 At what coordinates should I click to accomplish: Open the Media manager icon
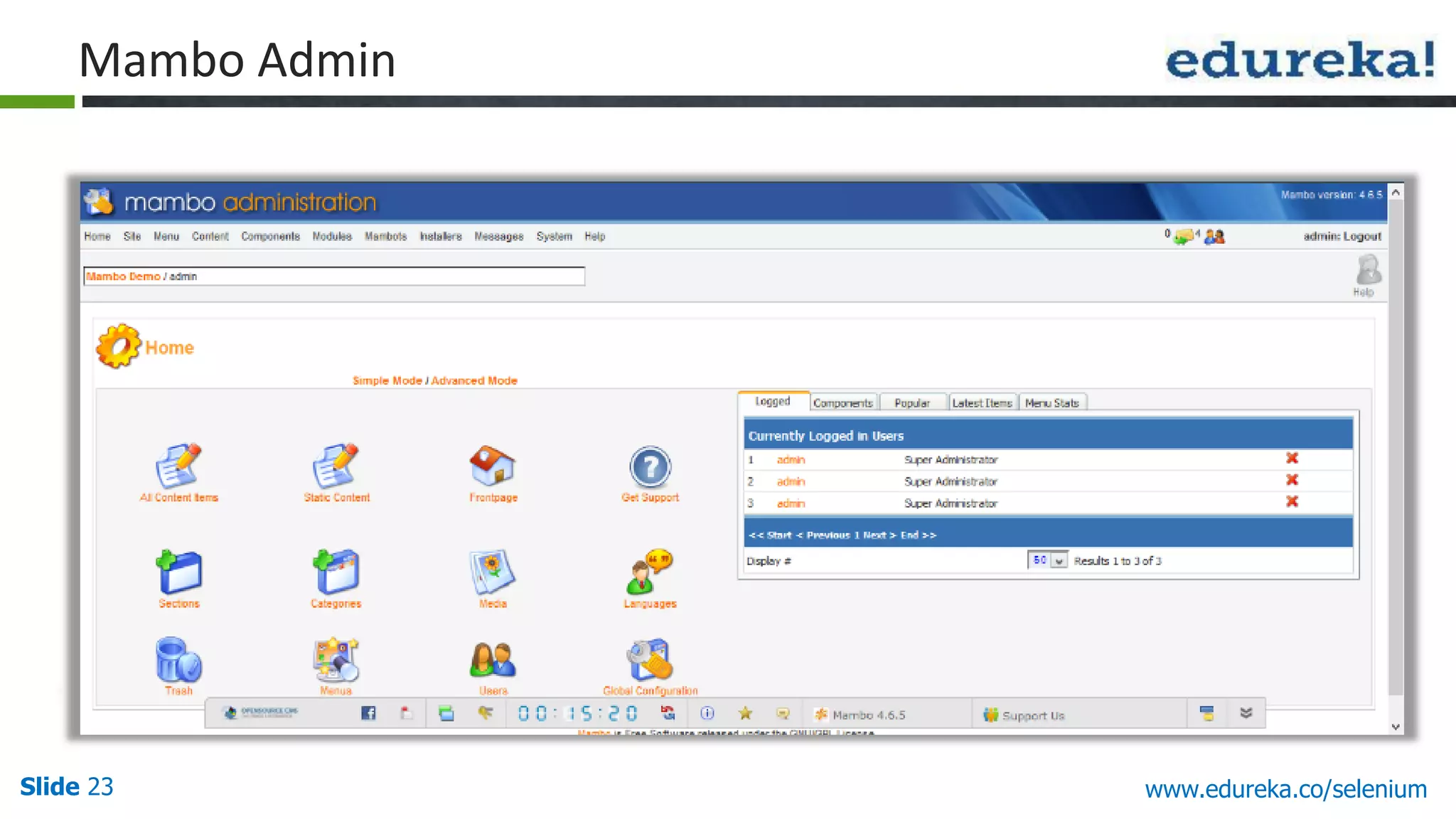pyautogui.click(x=493, y=572)
